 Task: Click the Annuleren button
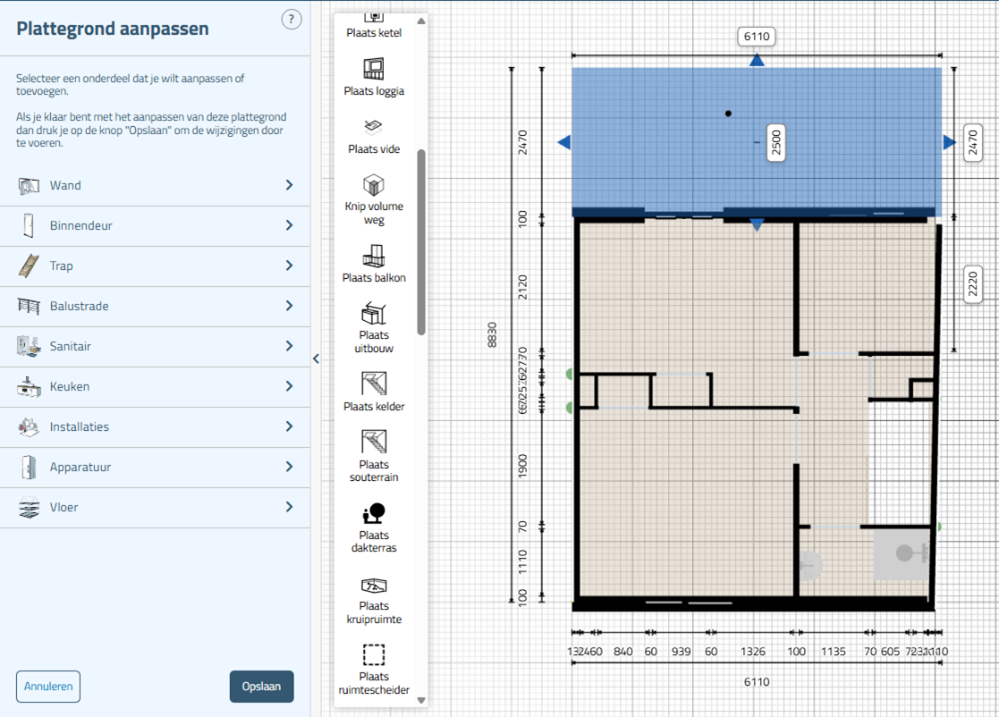[x=48, y=687]
